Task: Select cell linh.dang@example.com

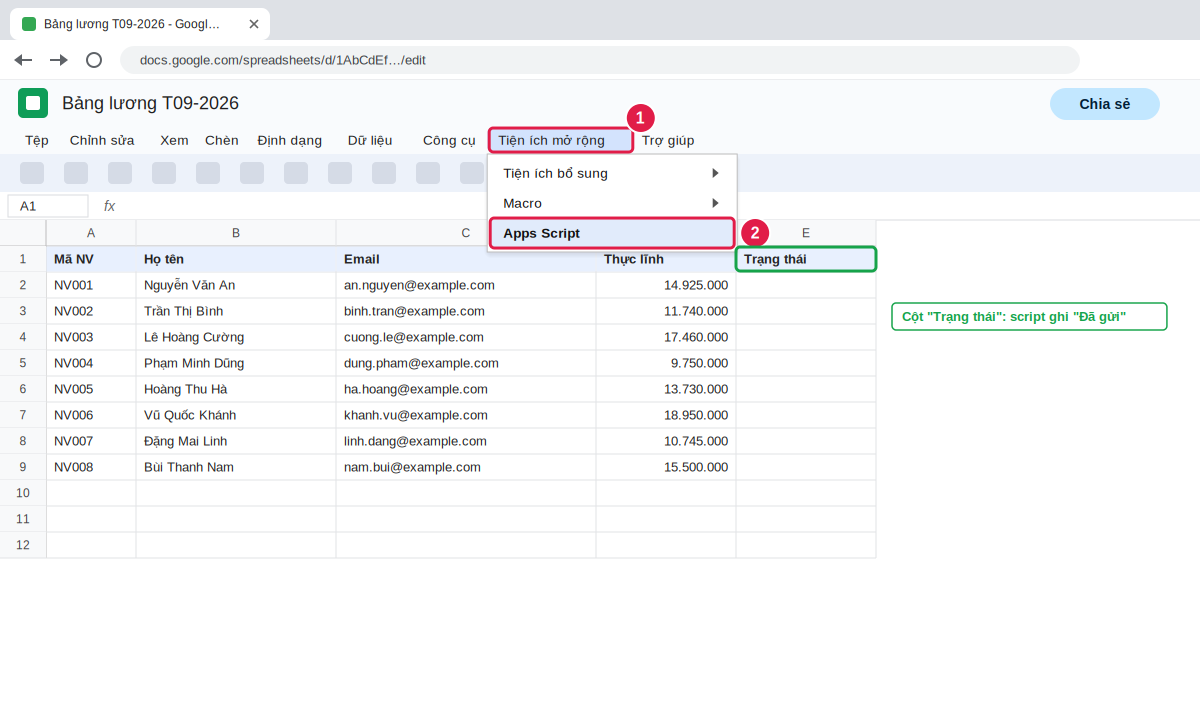Action: [466, 441]
